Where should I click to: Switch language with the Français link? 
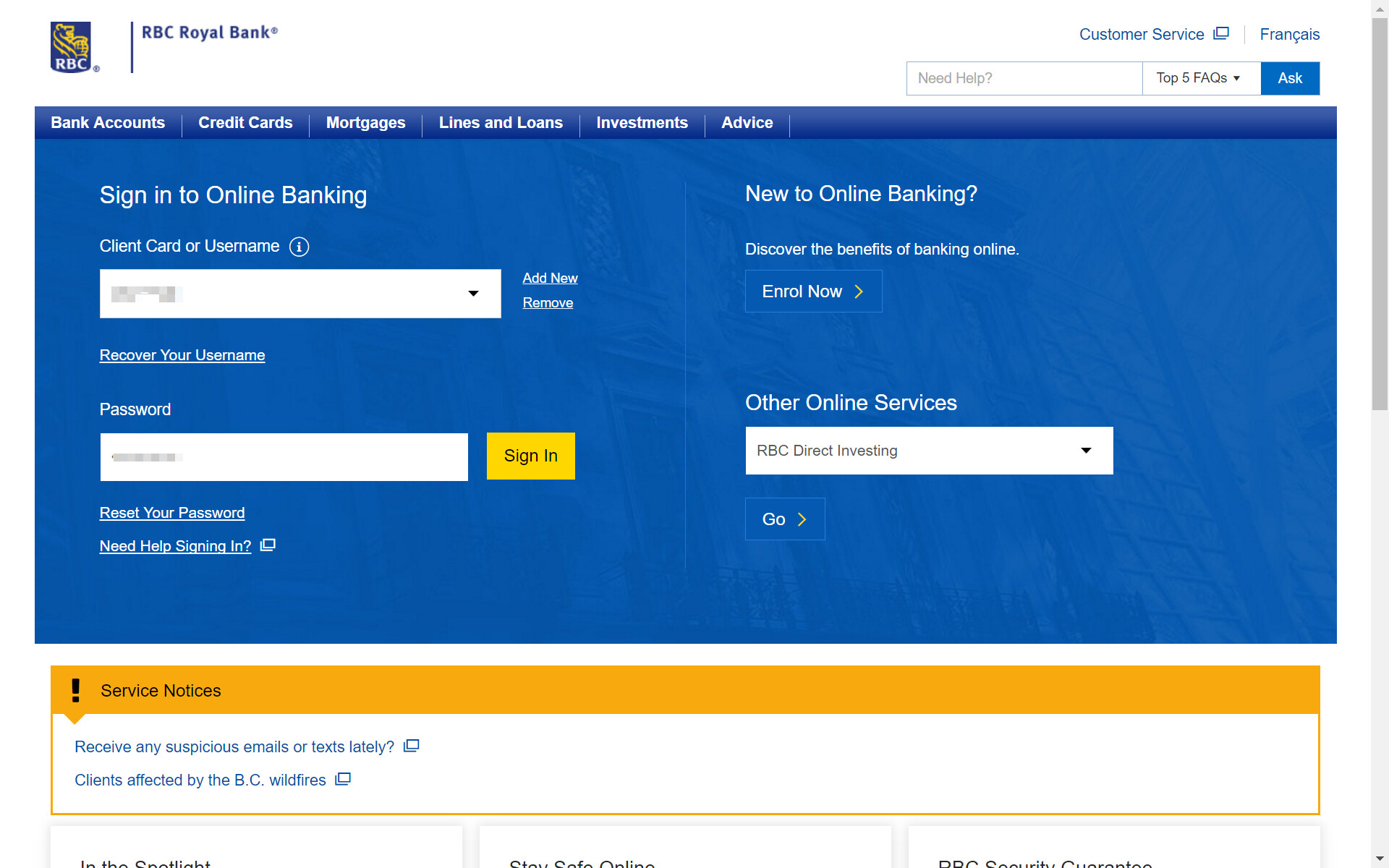point(1289,34)
